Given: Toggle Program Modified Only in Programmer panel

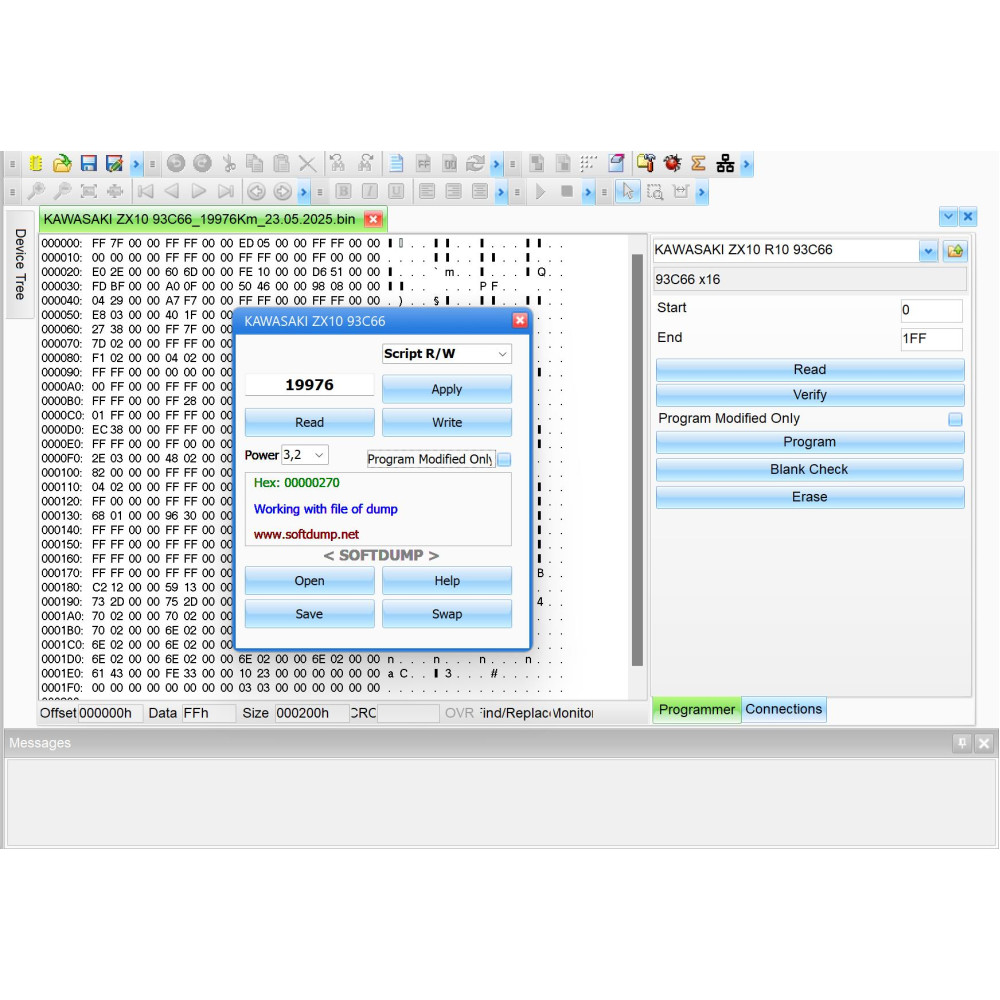Looking at the screenshot, I should pyautogui.click(x=955, y=419).
